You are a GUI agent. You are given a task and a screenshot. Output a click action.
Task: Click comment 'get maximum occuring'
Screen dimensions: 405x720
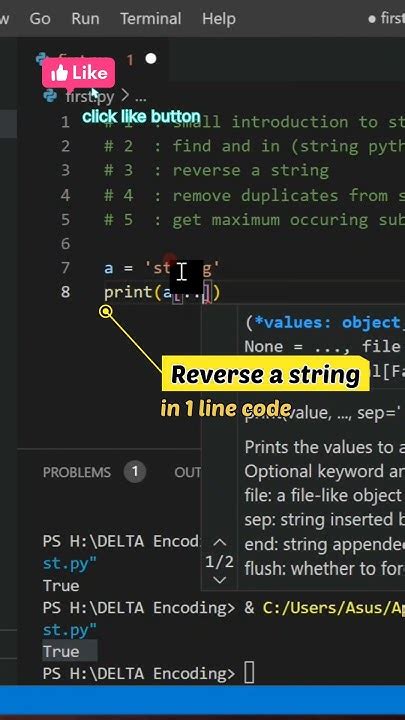tap(270, 220)
